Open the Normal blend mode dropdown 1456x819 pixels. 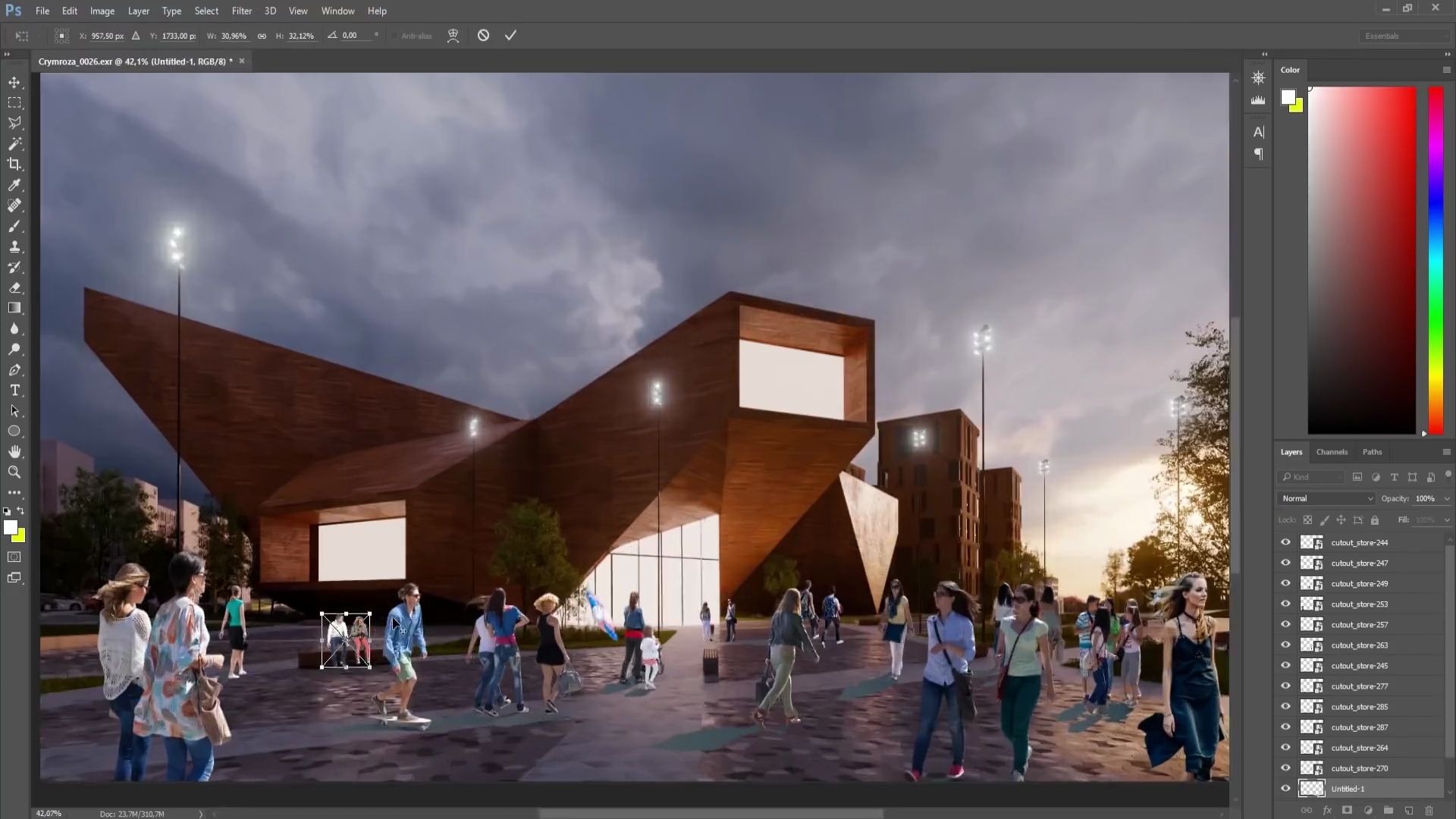(1327, 498)
